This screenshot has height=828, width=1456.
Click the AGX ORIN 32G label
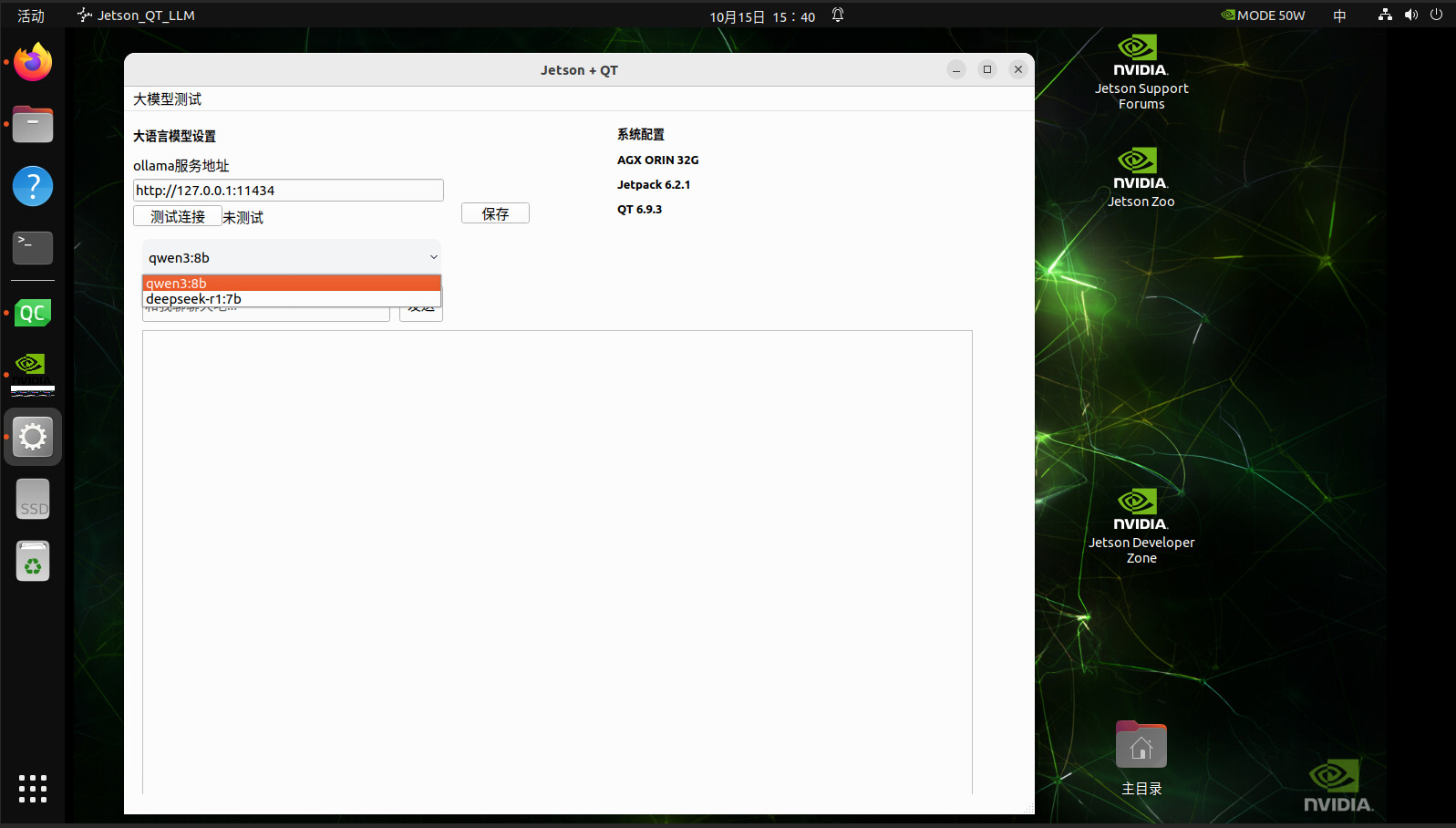coord(658,160)
